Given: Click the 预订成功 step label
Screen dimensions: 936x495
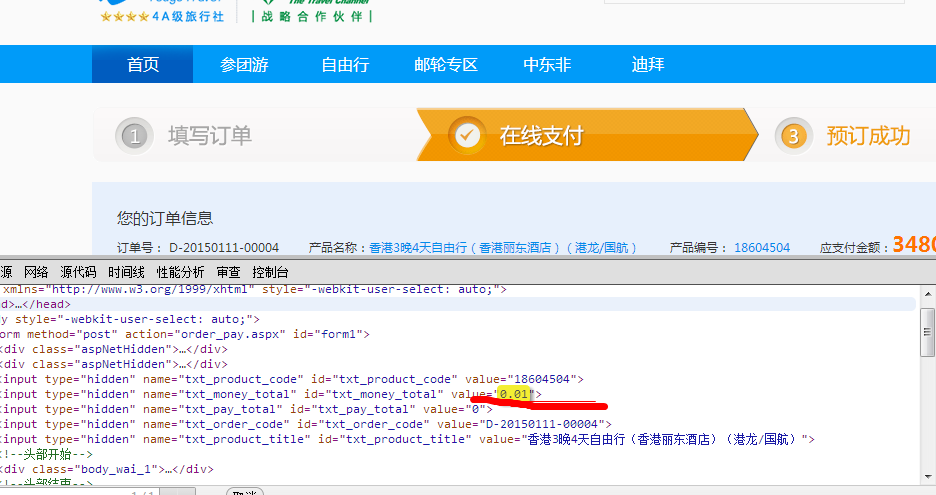Looking at the screenshot, I should pos(868,136).
